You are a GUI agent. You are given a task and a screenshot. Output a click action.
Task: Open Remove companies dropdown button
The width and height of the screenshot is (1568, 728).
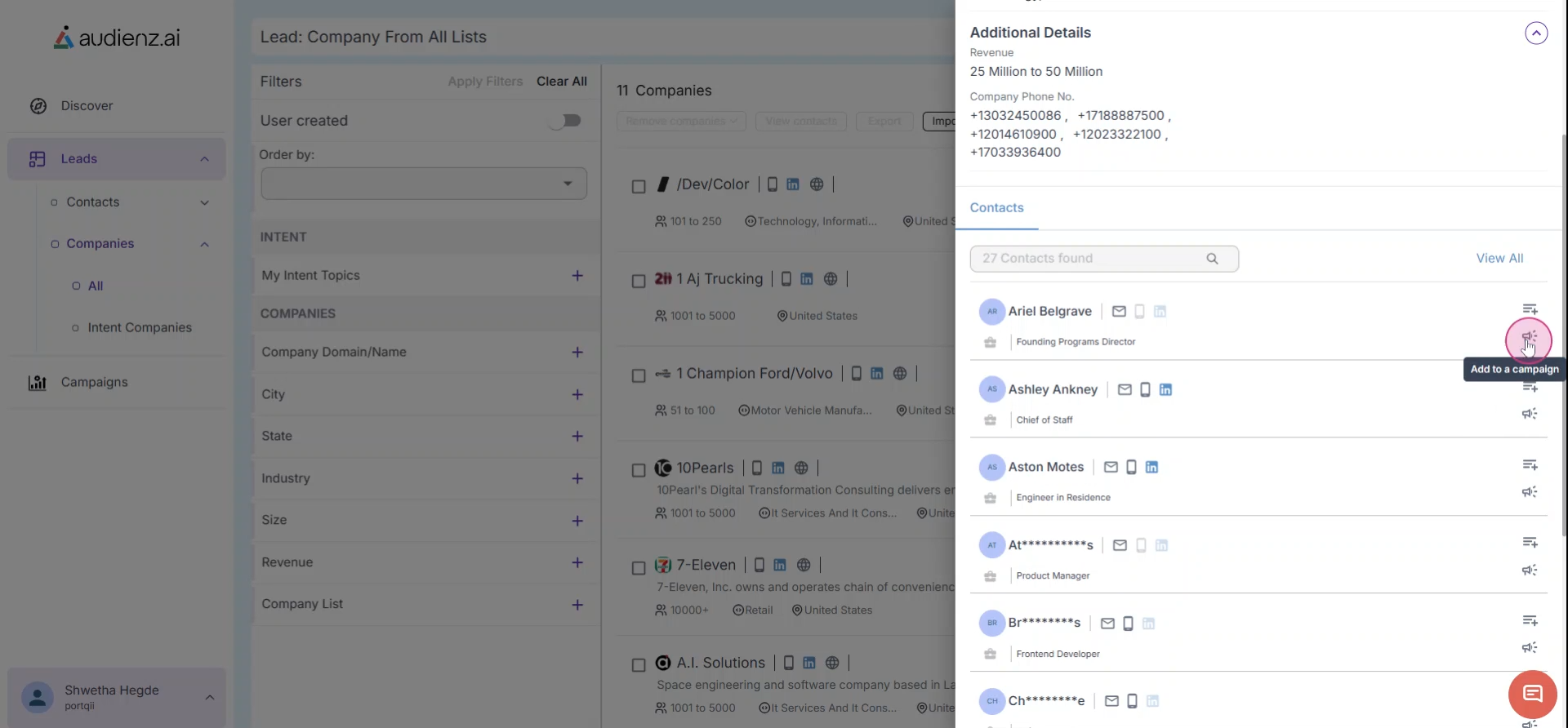click(681, 122)
